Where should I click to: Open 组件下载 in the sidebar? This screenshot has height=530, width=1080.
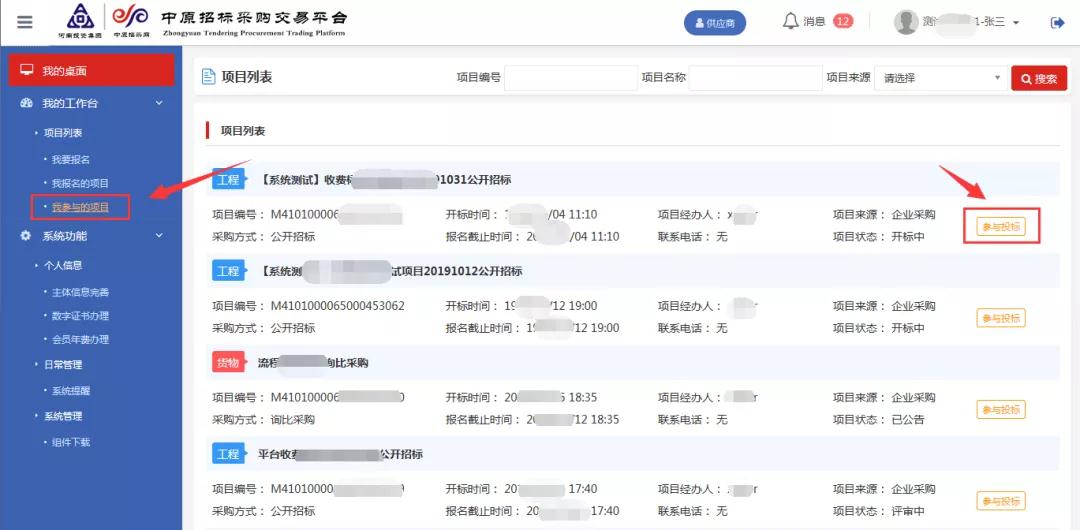71,442
